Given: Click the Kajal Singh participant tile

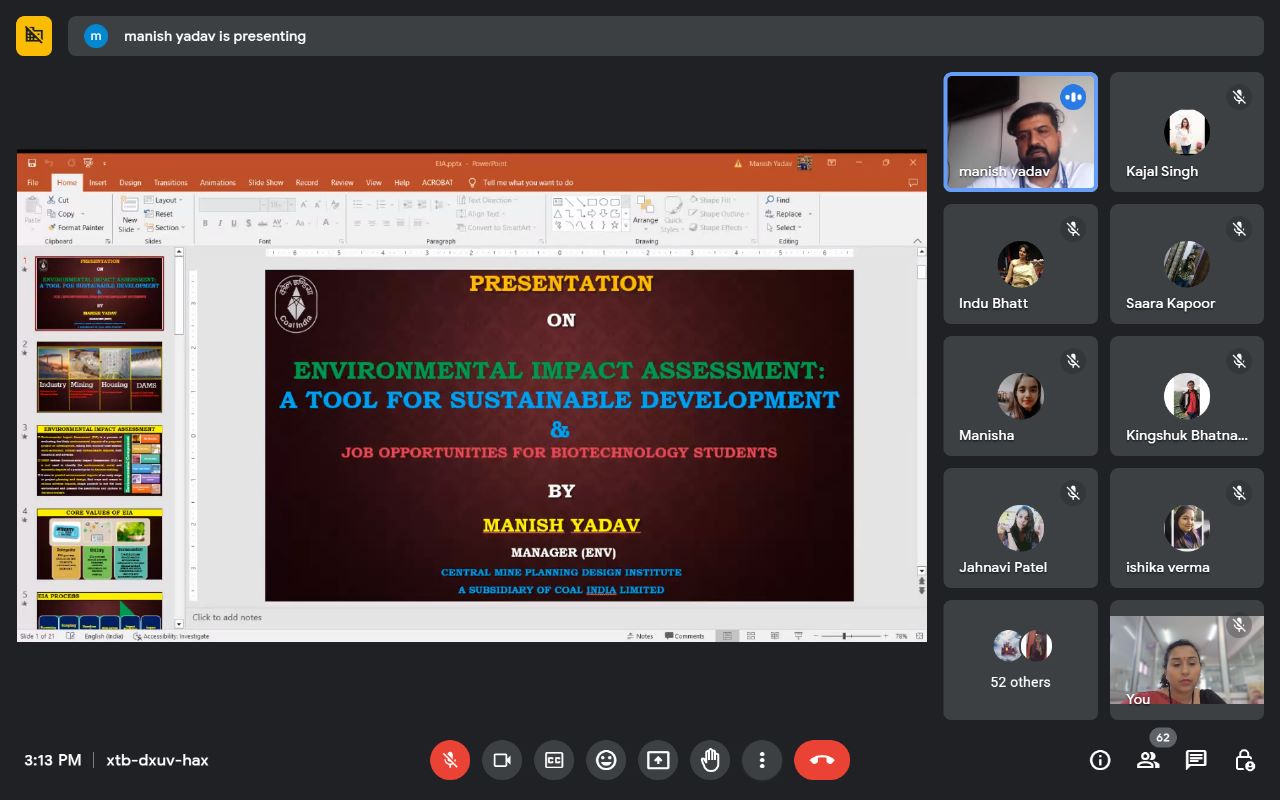Looking at the screenshot, I should click(1186, 131).
